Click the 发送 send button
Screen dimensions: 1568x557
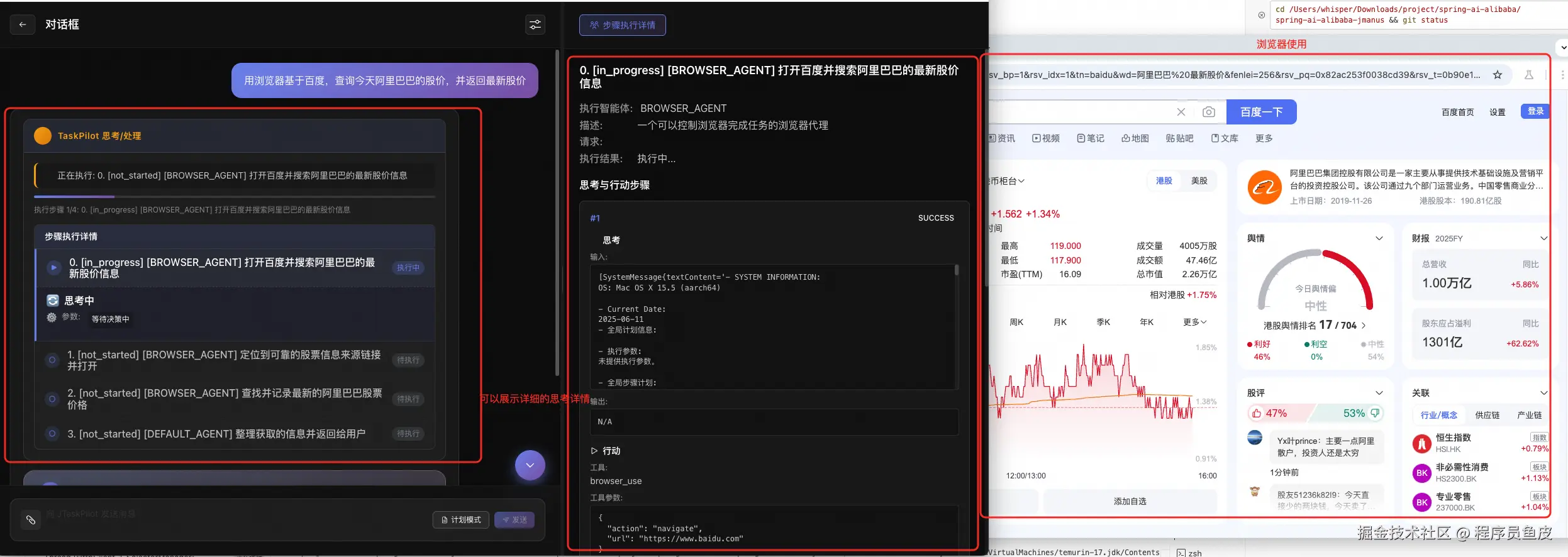pos(514,520)
